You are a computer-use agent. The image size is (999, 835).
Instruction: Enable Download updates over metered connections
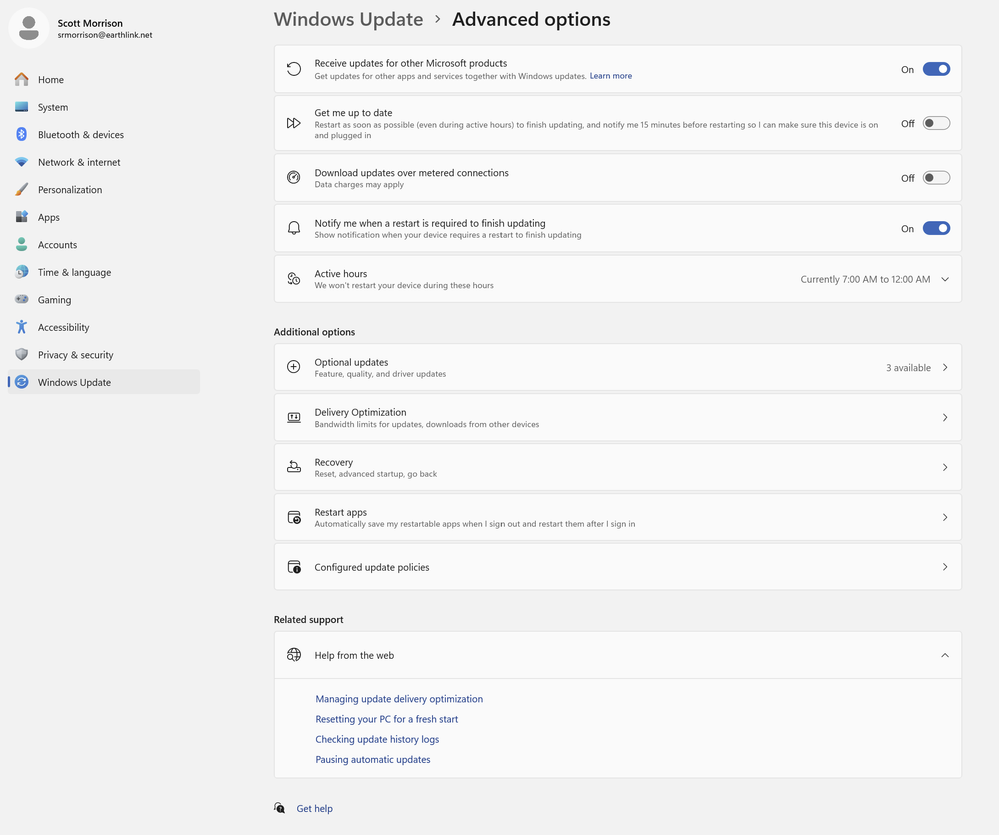pos(936,178)
